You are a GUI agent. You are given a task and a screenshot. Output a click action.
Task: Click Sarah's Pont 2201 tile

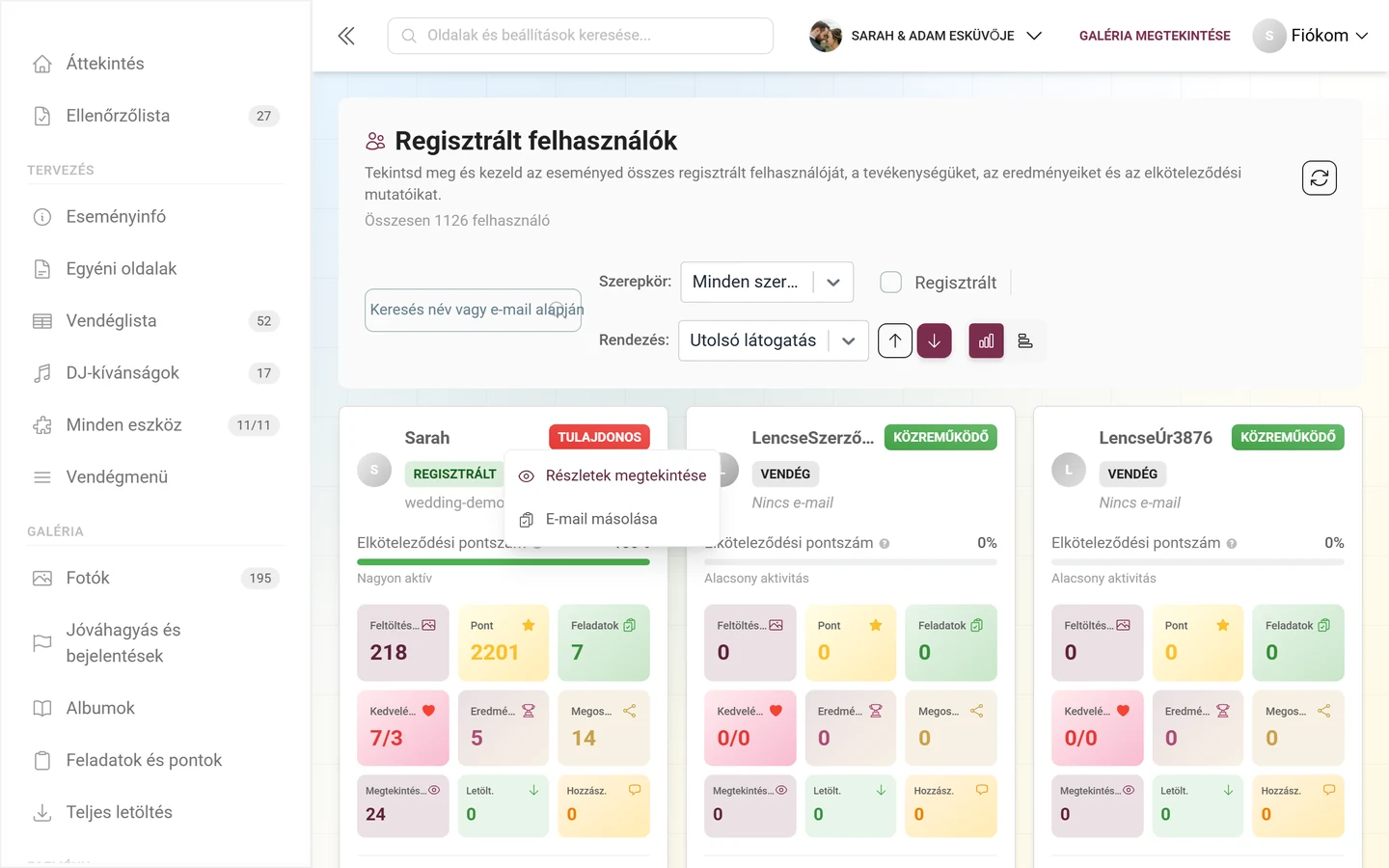tap(504, 642)
